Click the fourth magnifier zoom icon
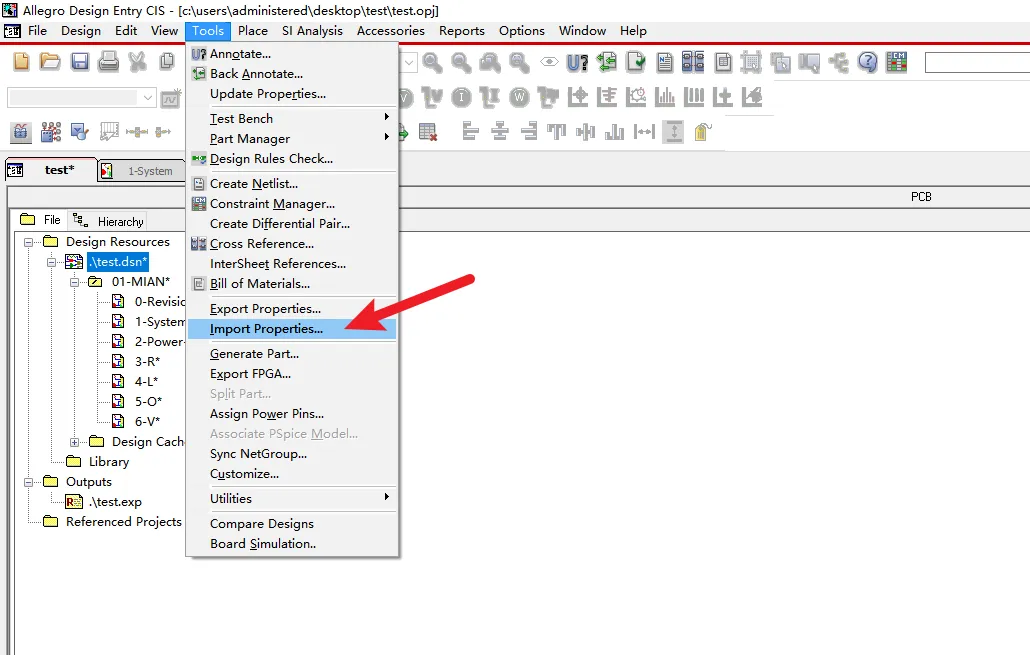The image size is (1030, 655). tap(519, 62)
